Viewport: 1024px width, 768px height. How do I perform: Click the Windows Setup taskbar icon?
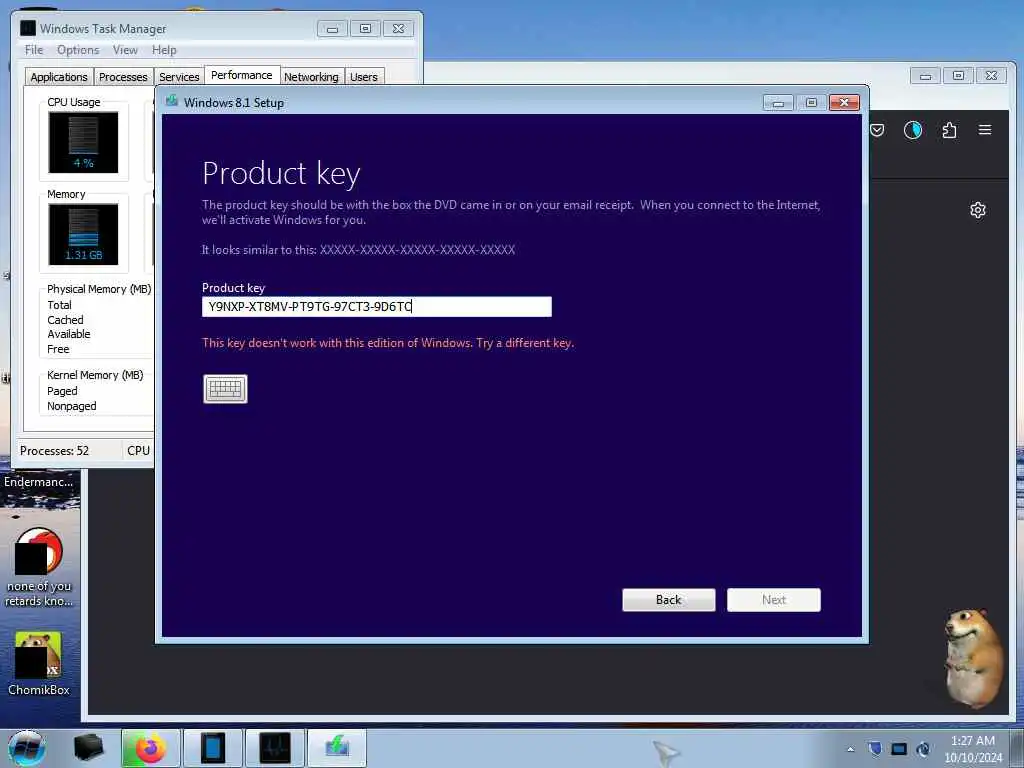click(337, 748)
